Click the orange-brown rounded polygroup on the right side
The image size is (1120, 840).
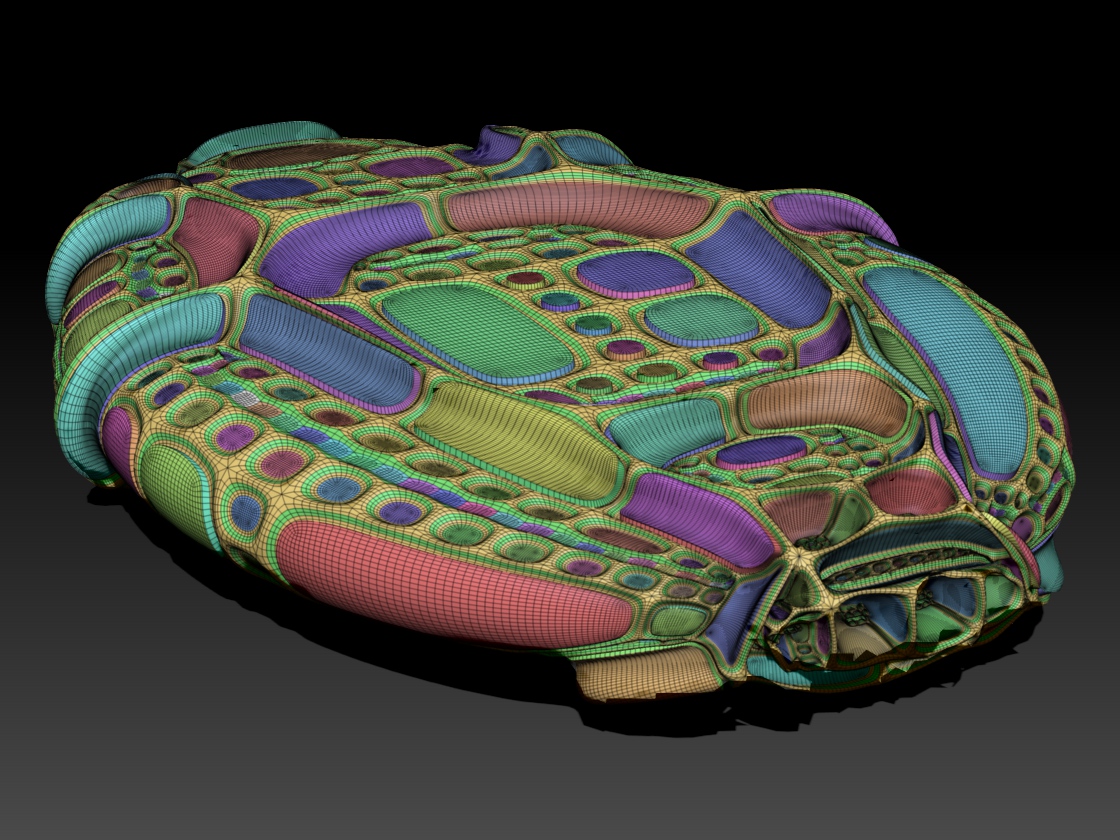(825, 404)
